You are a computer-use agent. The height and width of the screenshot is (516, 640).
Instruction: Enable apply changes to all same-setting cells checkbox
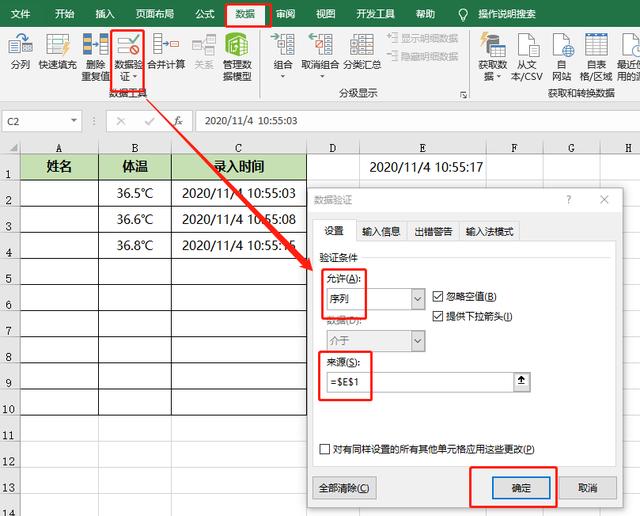point(324,450)
